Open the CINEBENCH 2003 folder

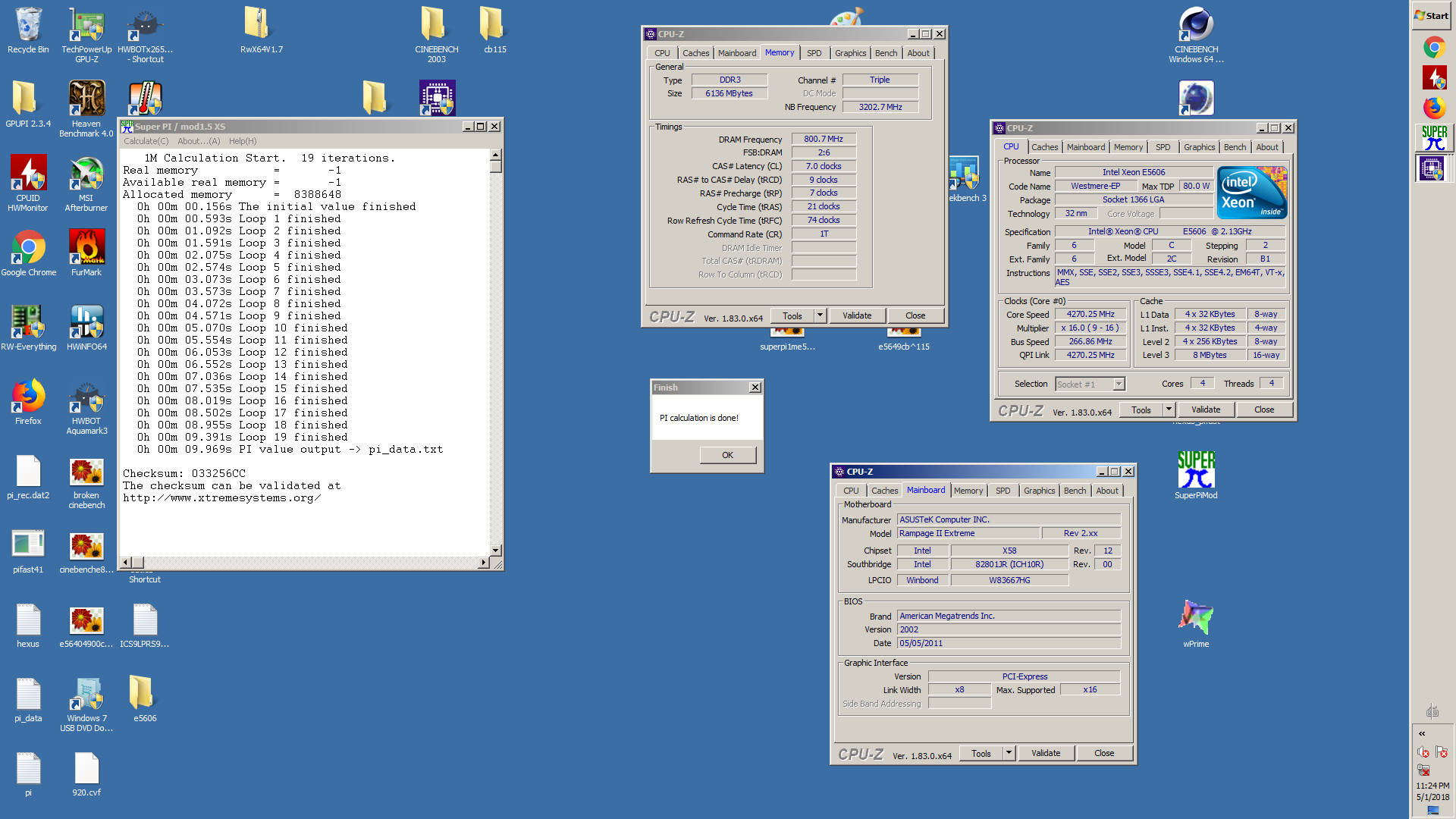tap(436, 34)
